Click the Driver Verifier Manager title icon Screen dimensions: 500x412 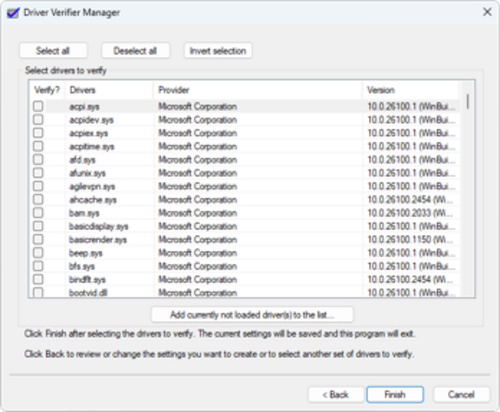click(x=13, y=13)
